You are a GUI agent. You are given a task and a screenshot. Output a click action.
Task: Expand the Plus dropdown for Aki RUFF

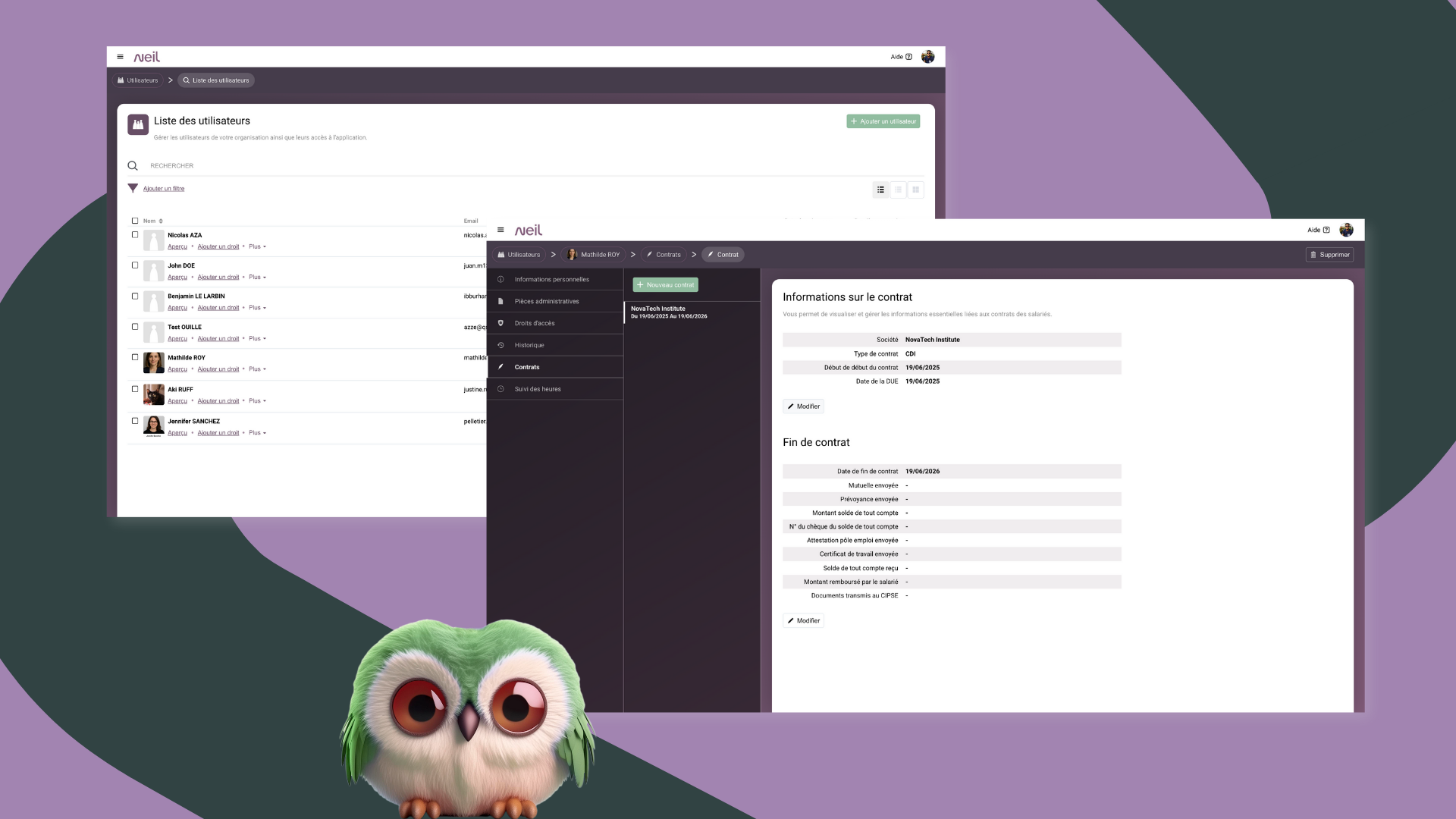tap(258, 400)
